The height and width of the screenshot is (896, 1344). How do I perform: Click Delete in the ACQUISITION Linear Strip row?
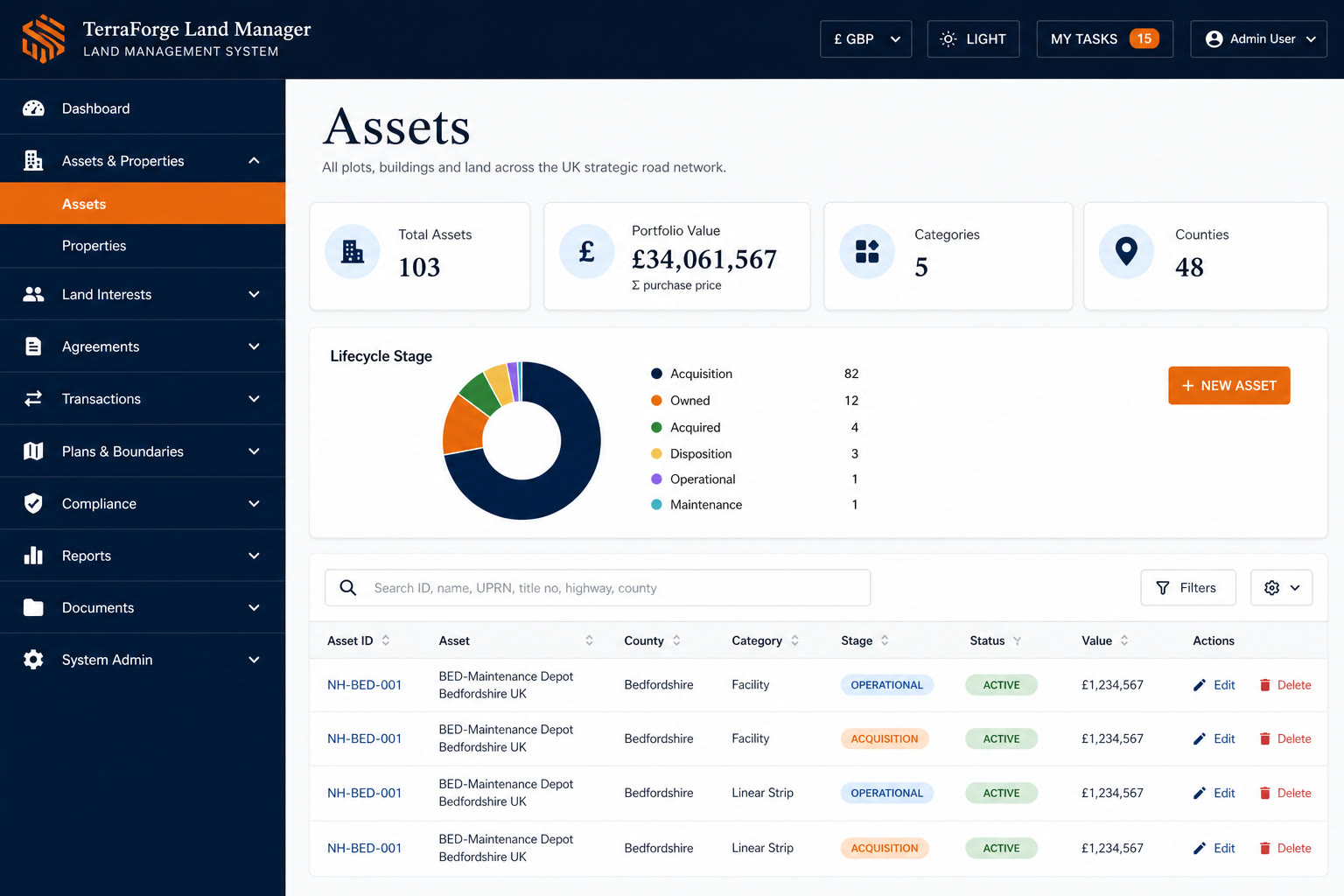click(x=1284, y=849)
